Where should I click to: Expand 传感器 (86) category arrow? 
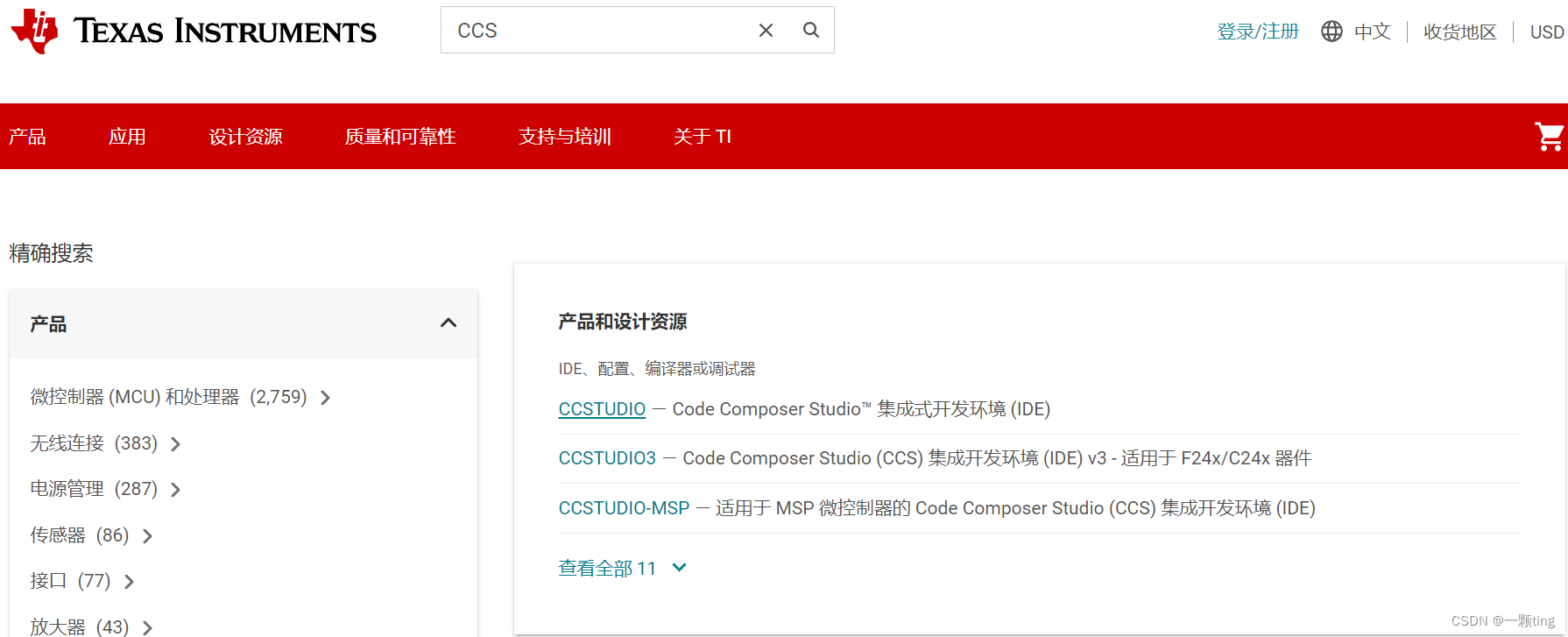click(147, 536)
